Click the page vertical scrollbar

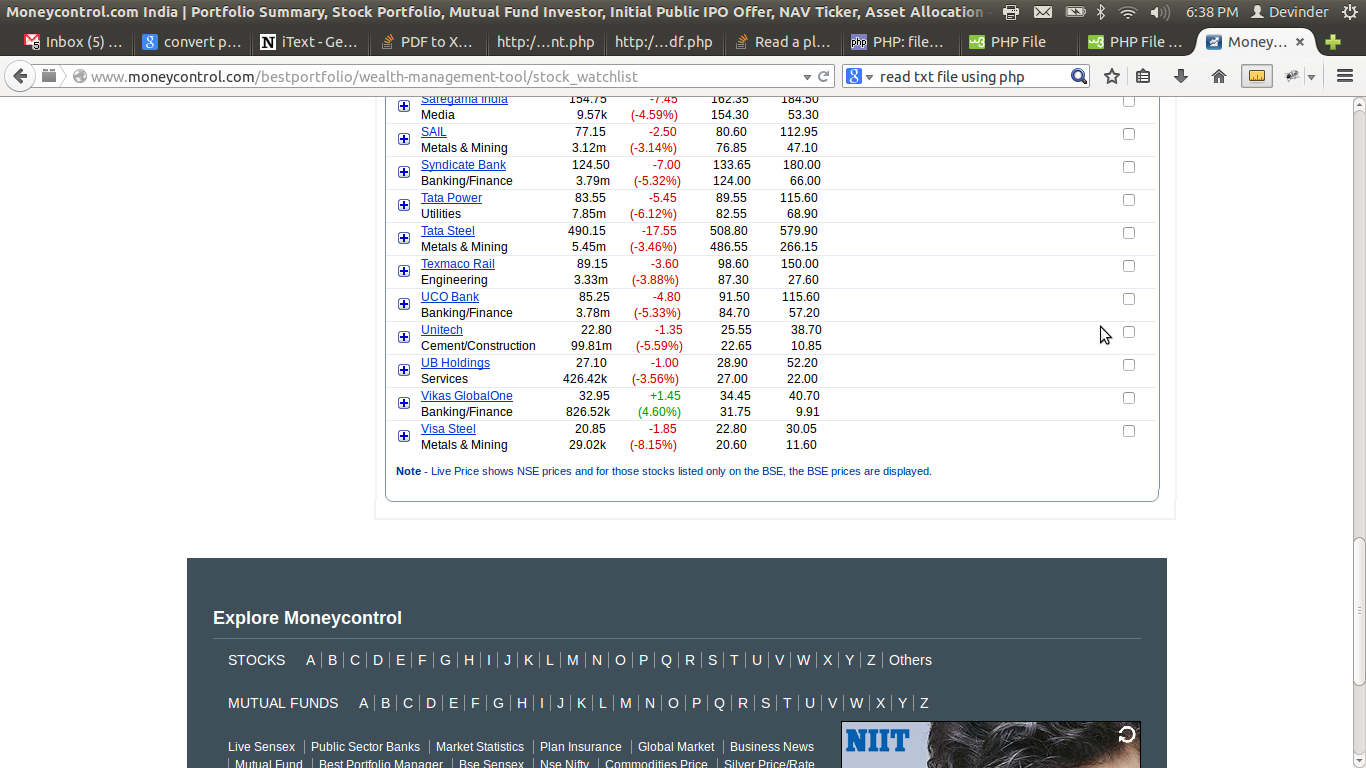click(x=1358, y=610)
